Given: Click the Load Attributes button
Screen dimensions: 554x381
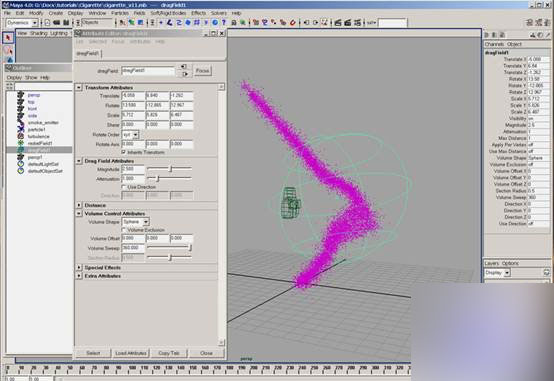Looking at the screenshot, I should click(x=131, y=353).
